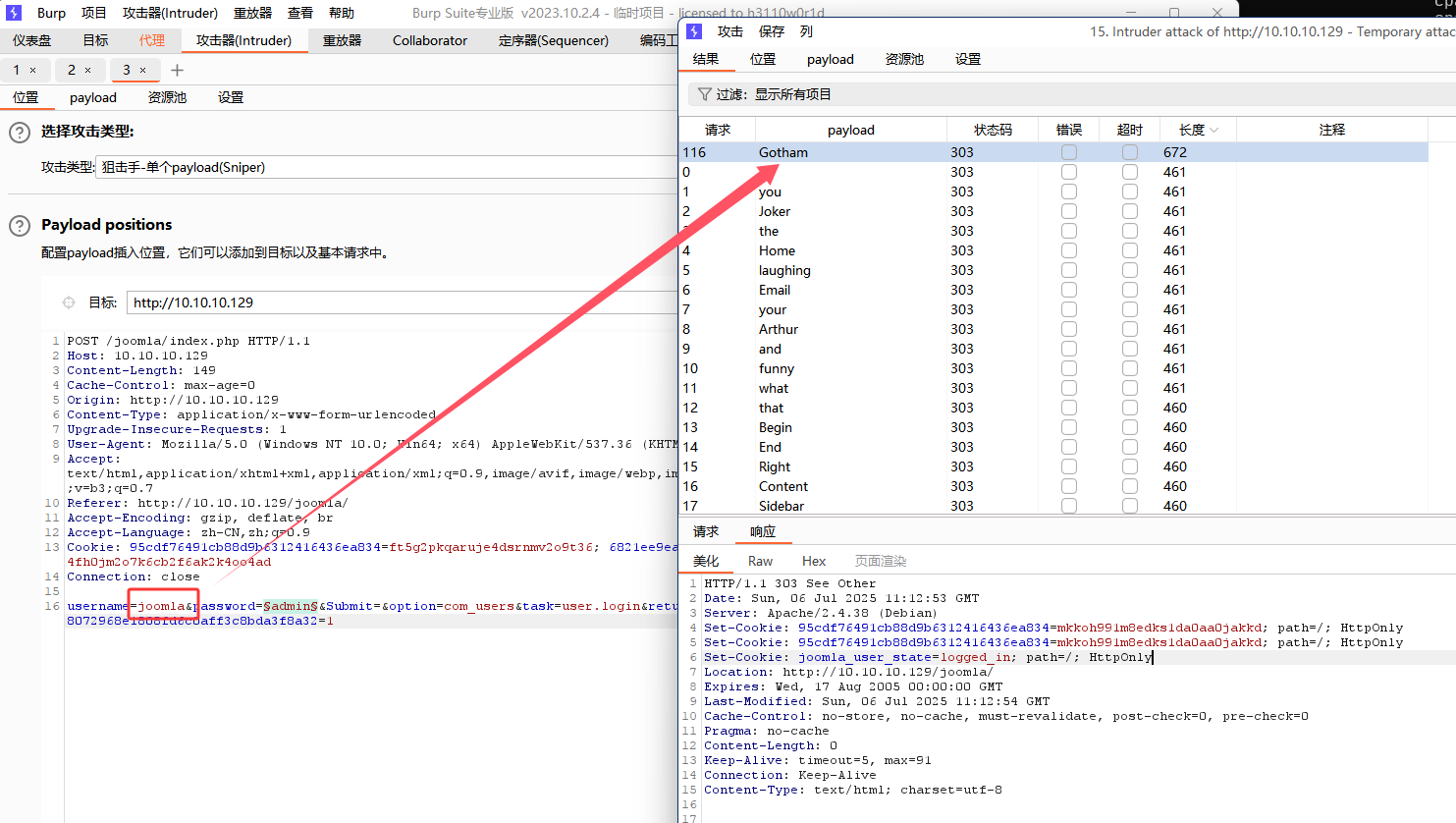Toggle the error checkbox for Gotham row

click(x=1068, y=152)
